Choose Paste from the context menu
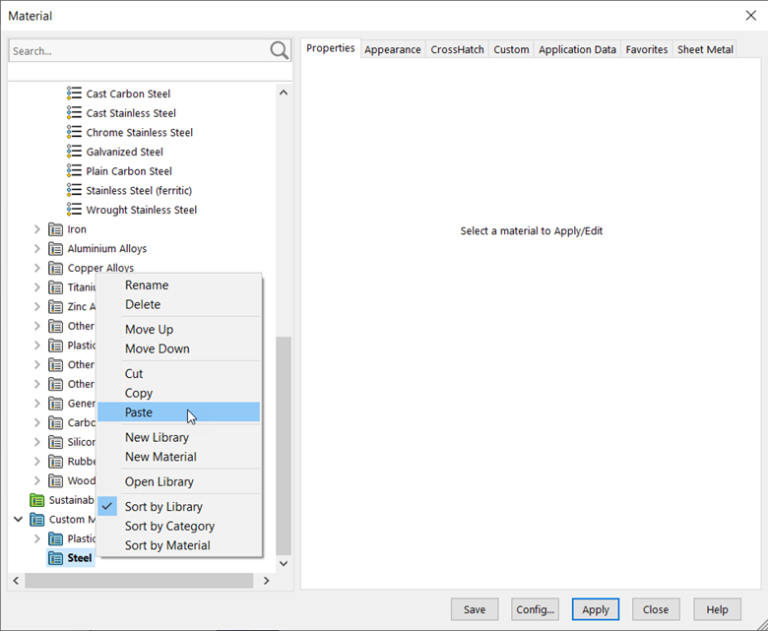The height and width of the screenshot is (631, 768). point(139,412)
